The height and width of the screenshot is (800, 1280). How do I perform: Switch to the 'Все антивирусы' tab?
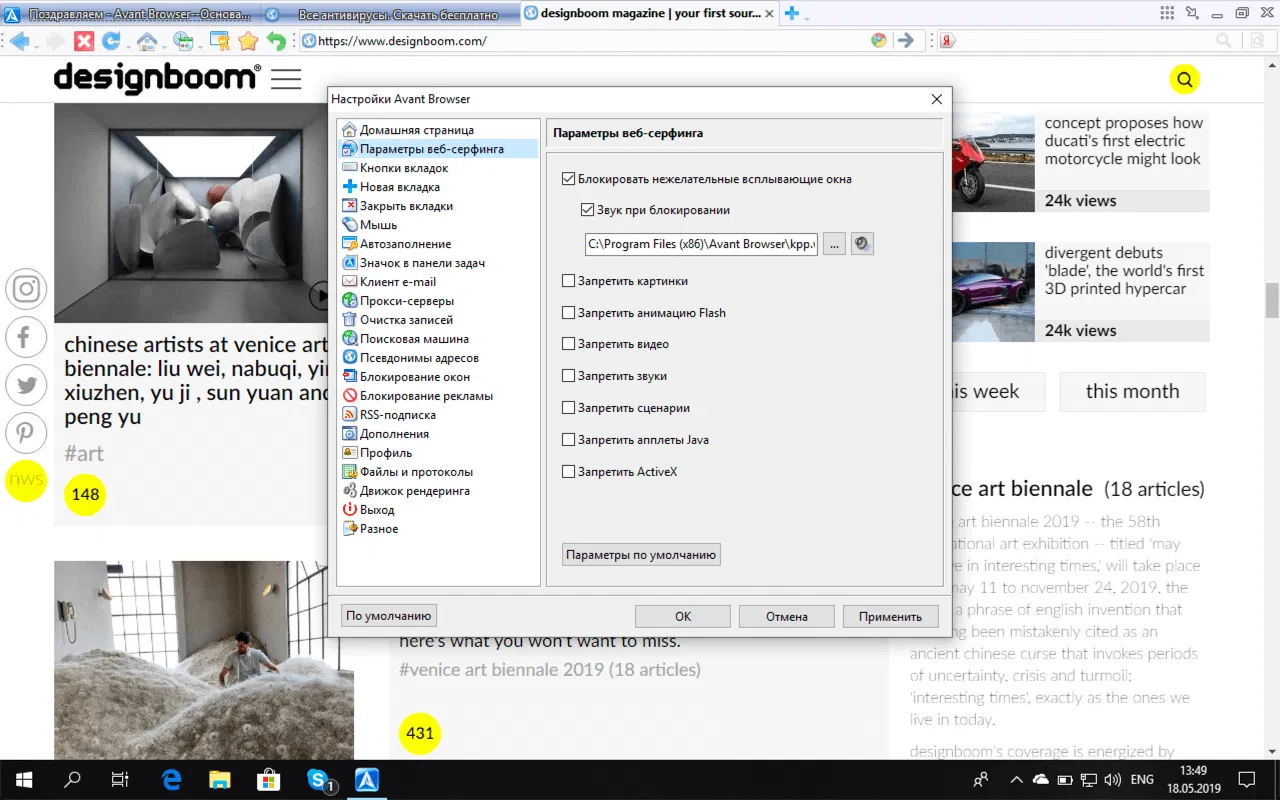(389, 14)
